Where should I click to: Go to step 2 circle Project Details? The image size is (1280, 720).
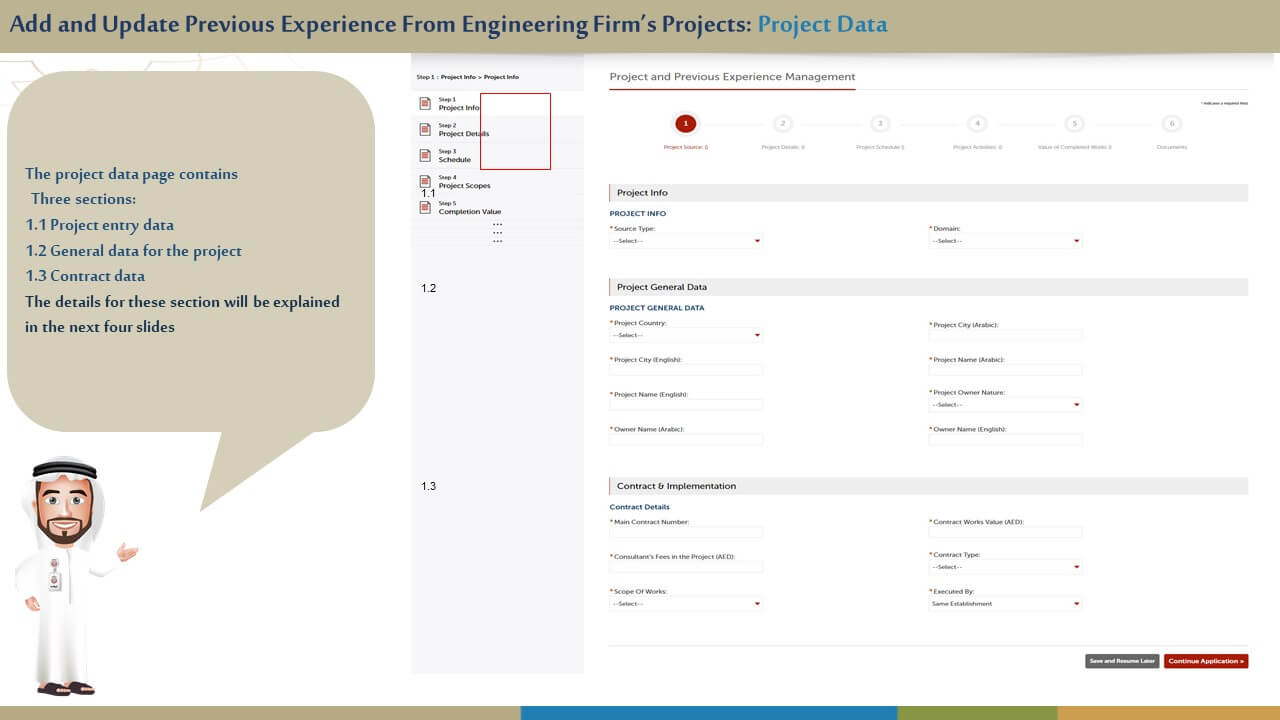[783, 124]
